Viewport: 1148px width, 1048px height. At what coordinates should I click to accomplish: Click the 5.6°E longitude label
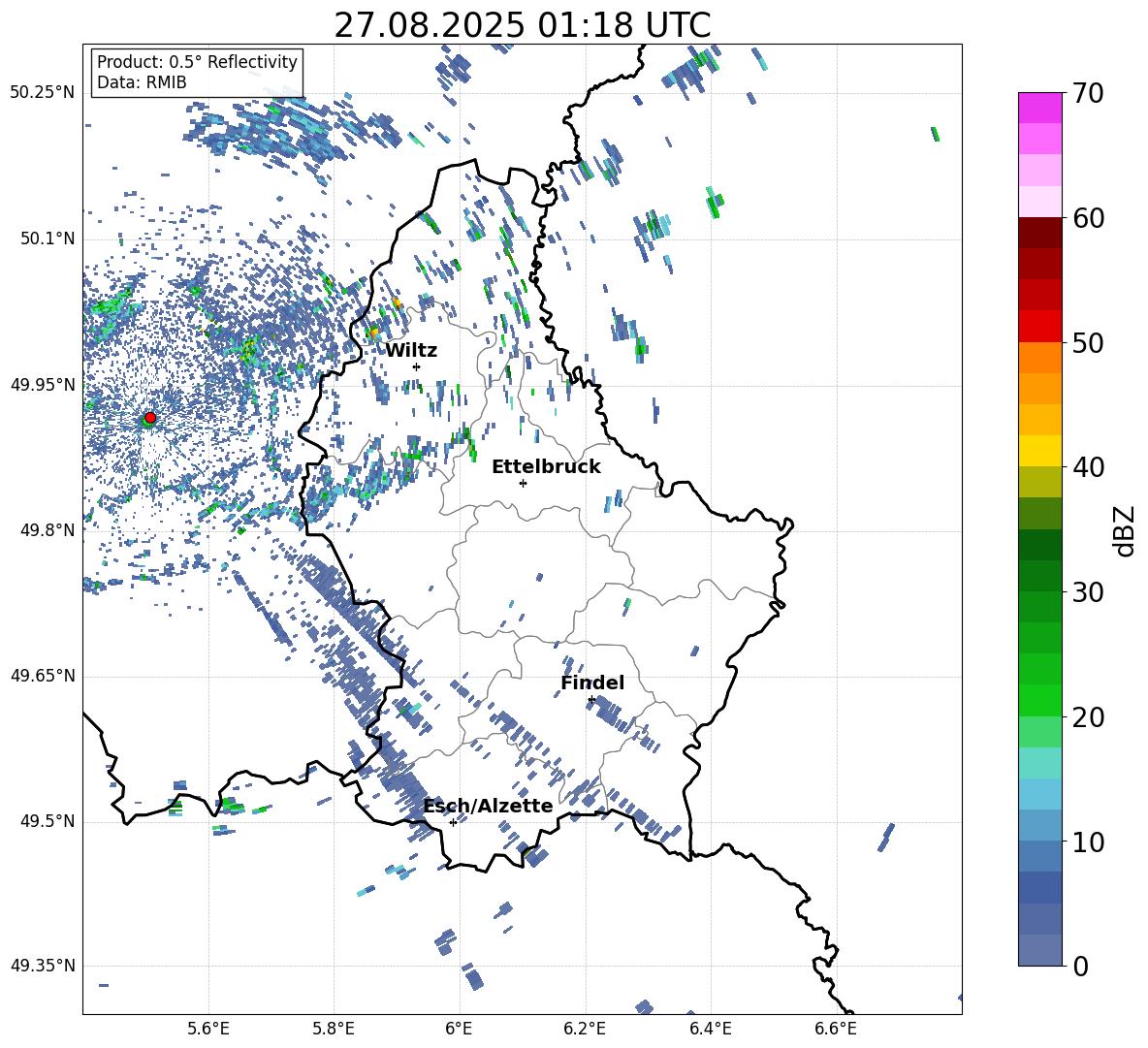208,1029
